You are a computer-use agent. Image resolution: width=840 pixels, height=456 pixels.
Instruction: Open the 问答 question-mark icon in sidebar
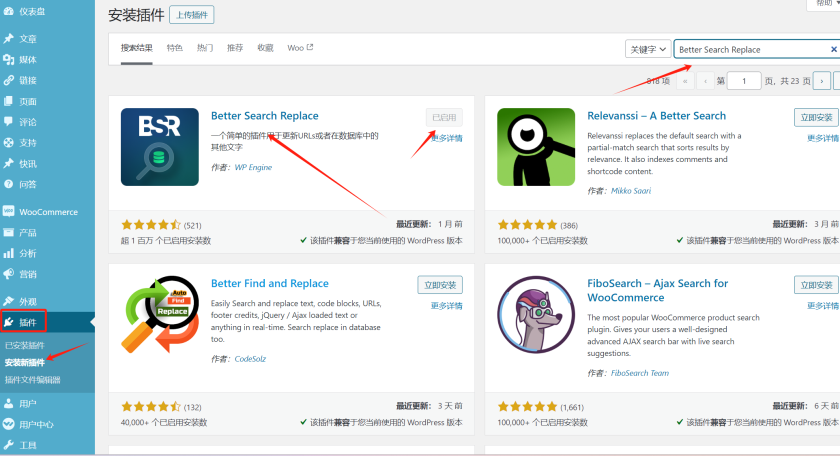click(9, 184)
